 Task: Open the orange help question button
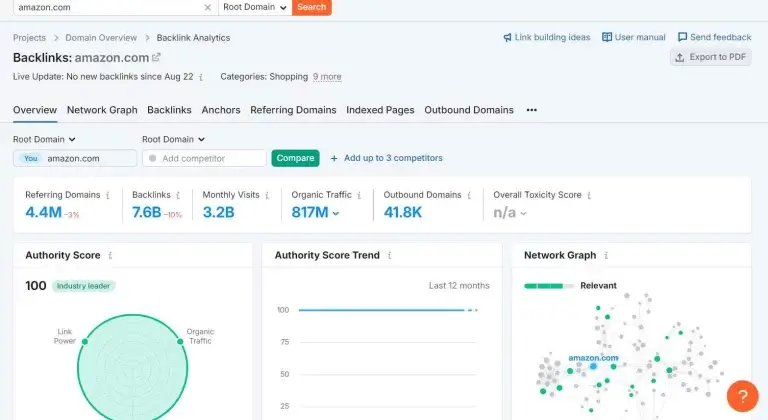(743, 396)
